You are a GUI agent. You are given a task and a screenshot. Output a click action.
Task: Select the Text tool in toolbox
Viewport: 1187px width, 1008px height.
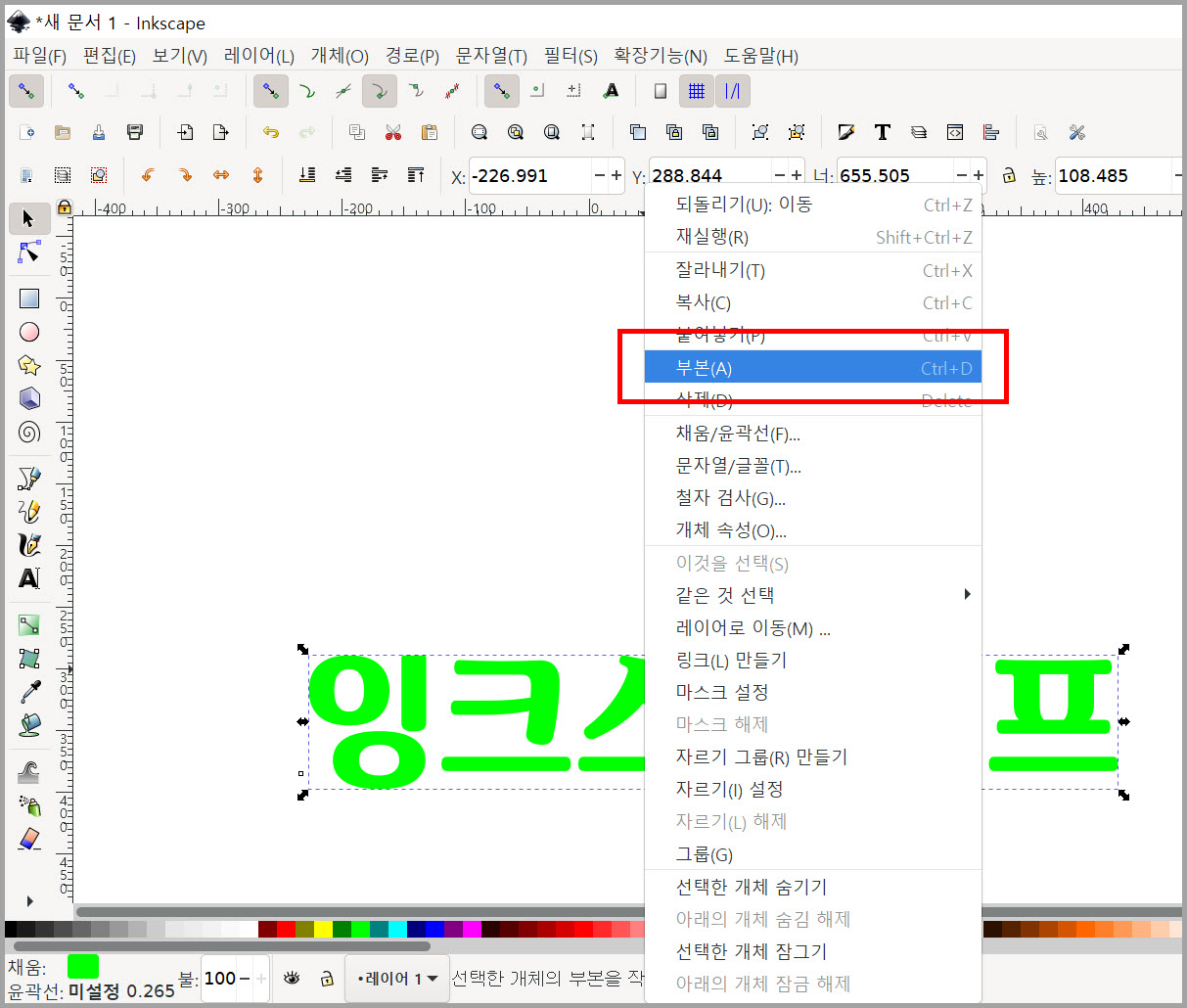click(29, 578)
